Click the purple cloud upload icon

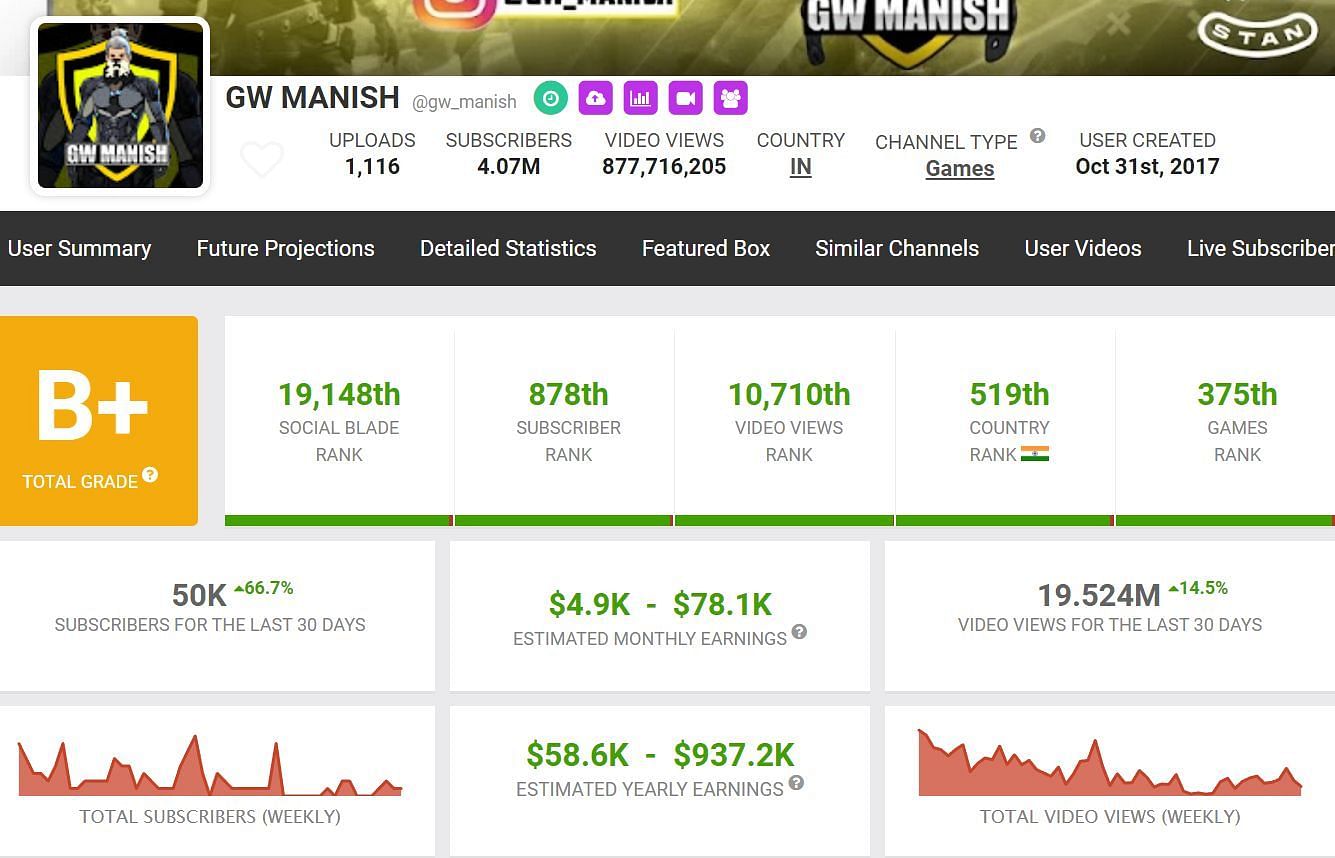pyautogui.click(x=595, y=98)
